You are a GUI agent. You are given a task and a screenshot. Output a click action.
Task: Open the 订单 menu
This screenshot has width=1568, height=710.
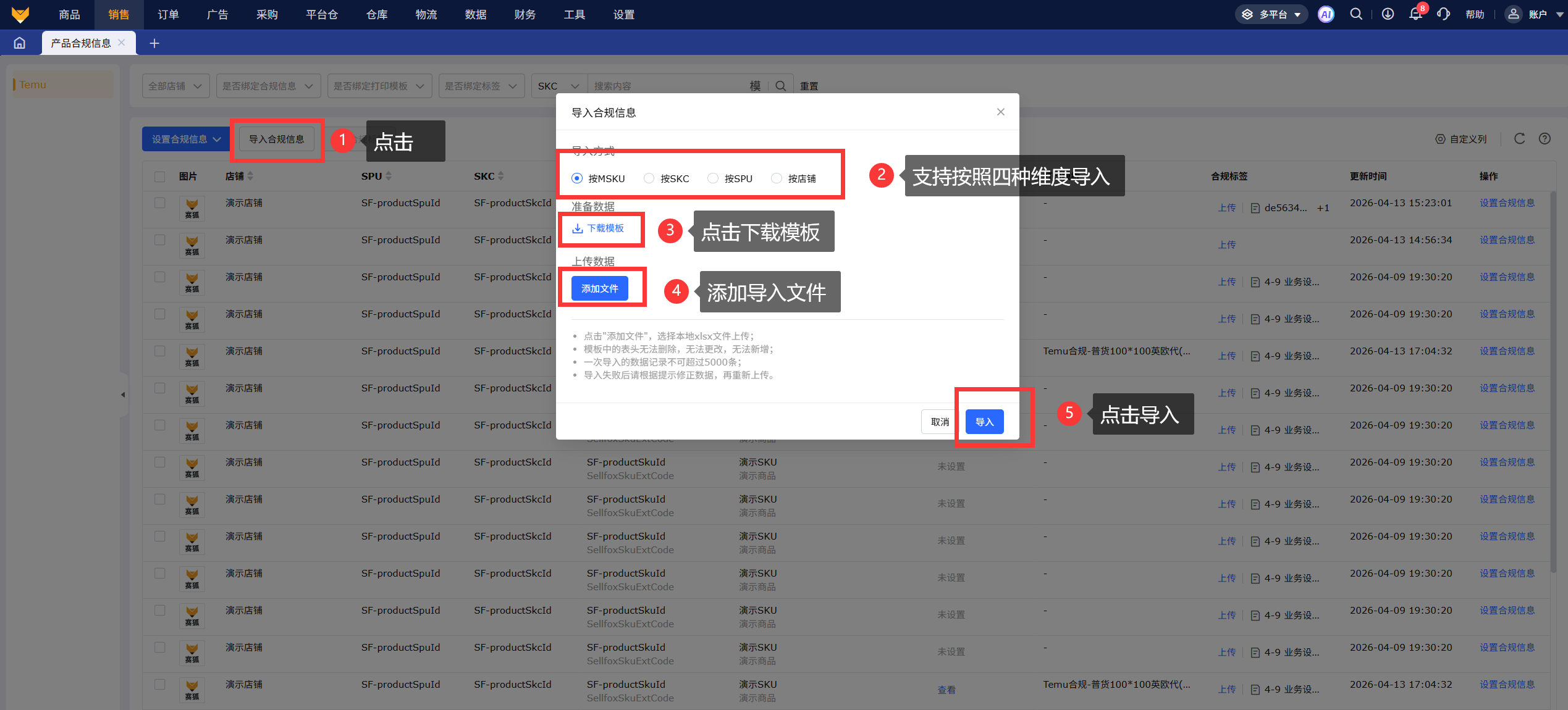click(x=168, y=14)
